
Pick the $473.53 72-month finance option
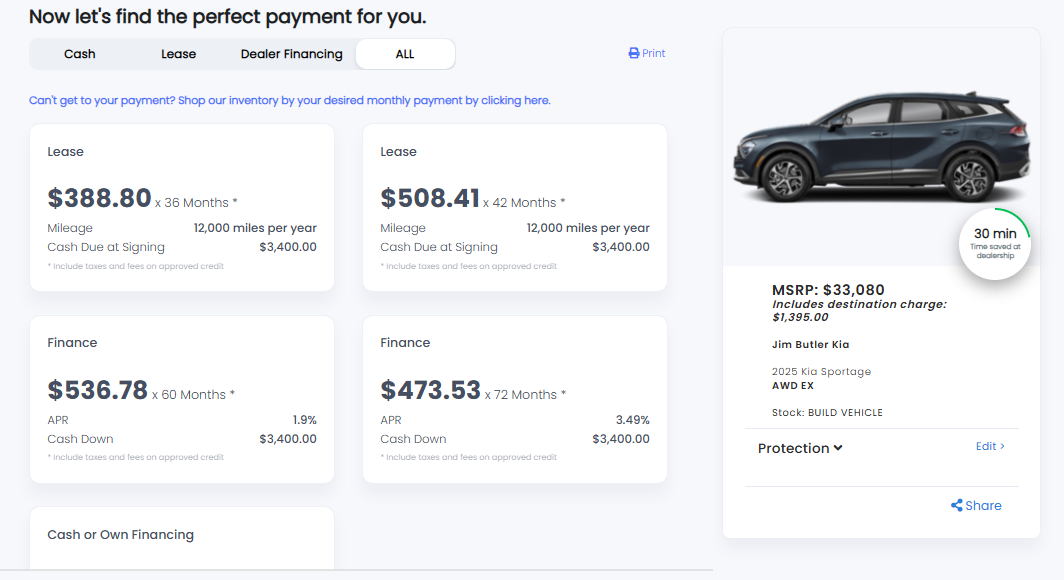[x=515, y=400]
